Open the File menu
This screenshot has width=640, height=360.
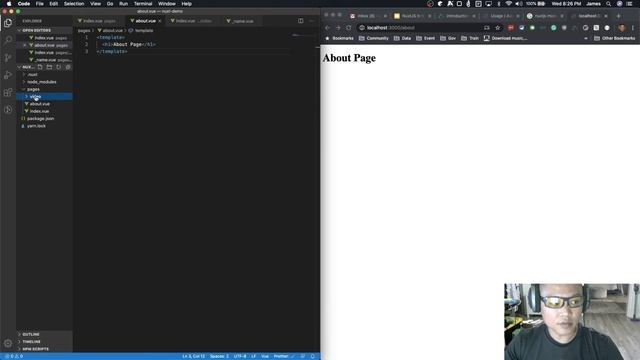[x=40, y=4]
